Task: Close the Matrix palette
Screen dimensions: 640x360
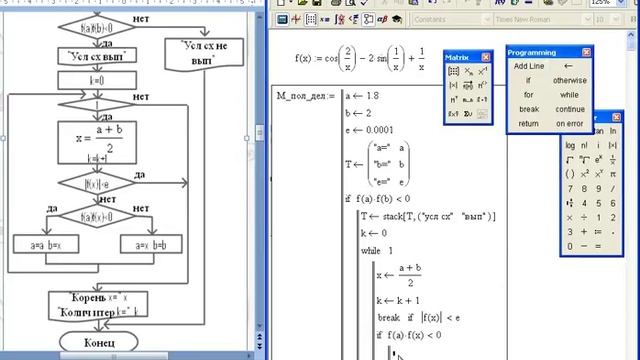Action: pos(485,57)
